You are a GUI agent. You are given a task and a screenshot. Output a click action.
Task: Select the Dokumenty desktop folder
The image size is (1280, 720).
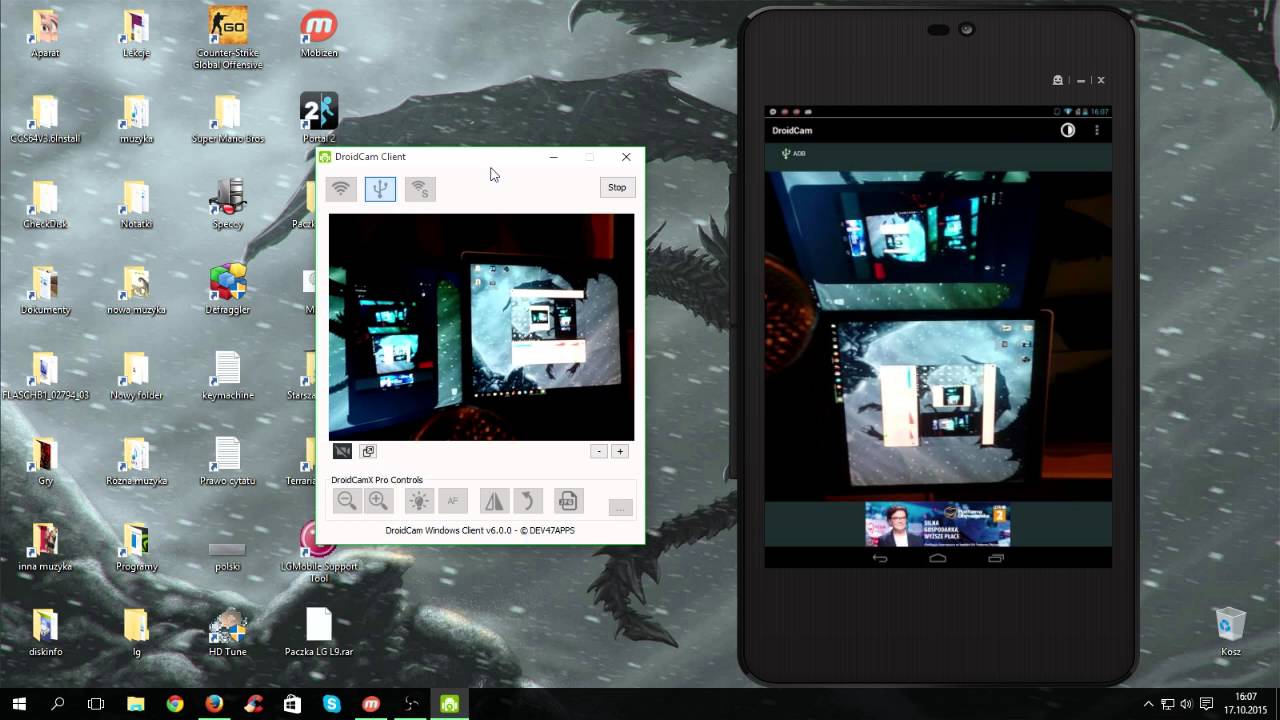pos(45,290)
